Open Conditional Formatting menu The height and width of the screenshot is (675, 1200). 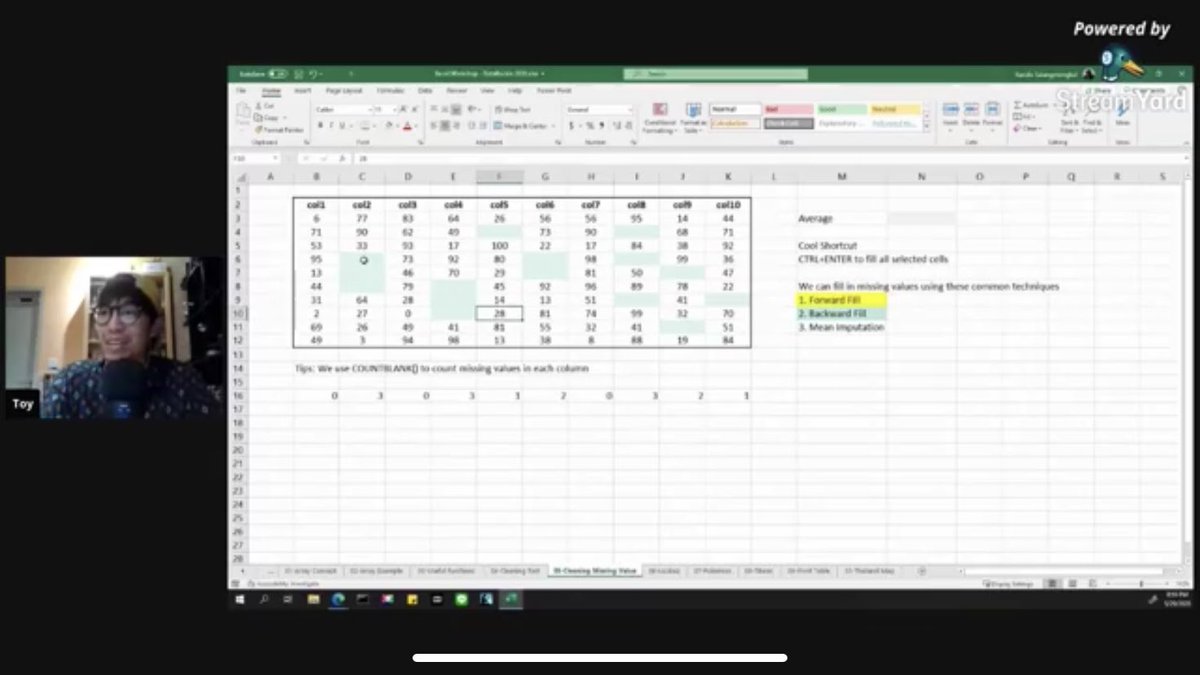click(x=660, y=118)
